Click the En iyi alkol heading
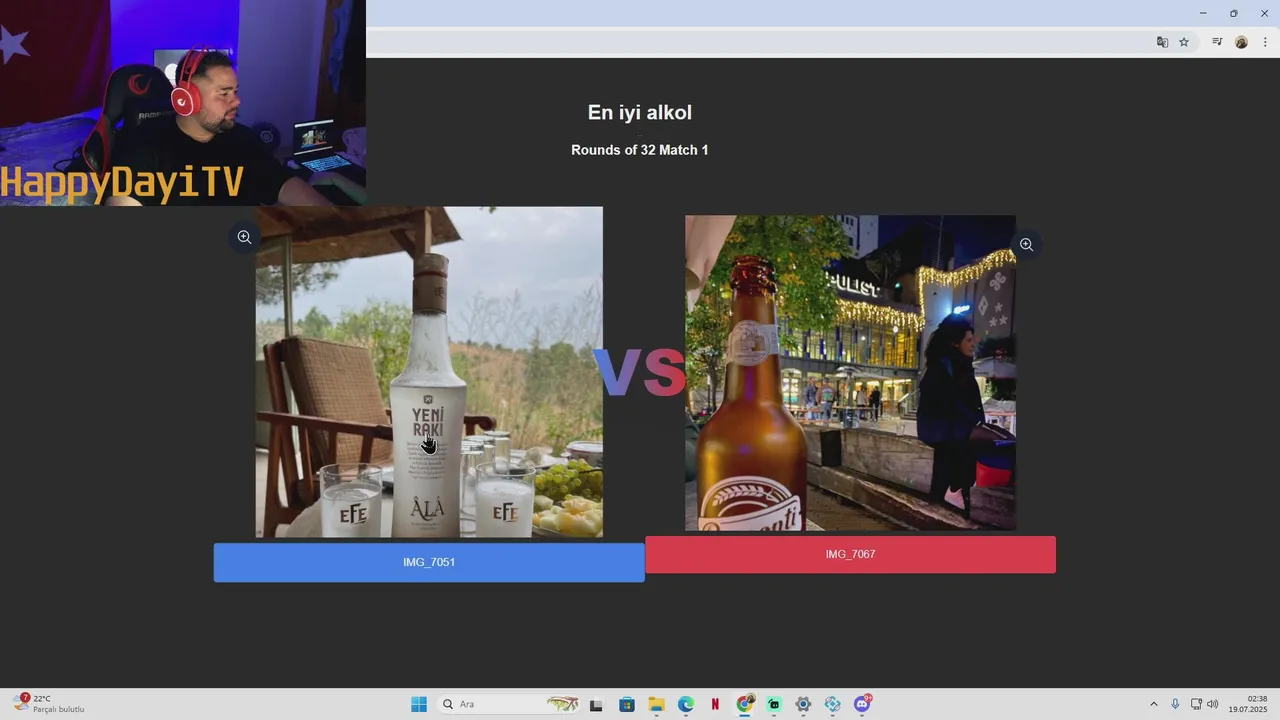 tap(640, 113)
